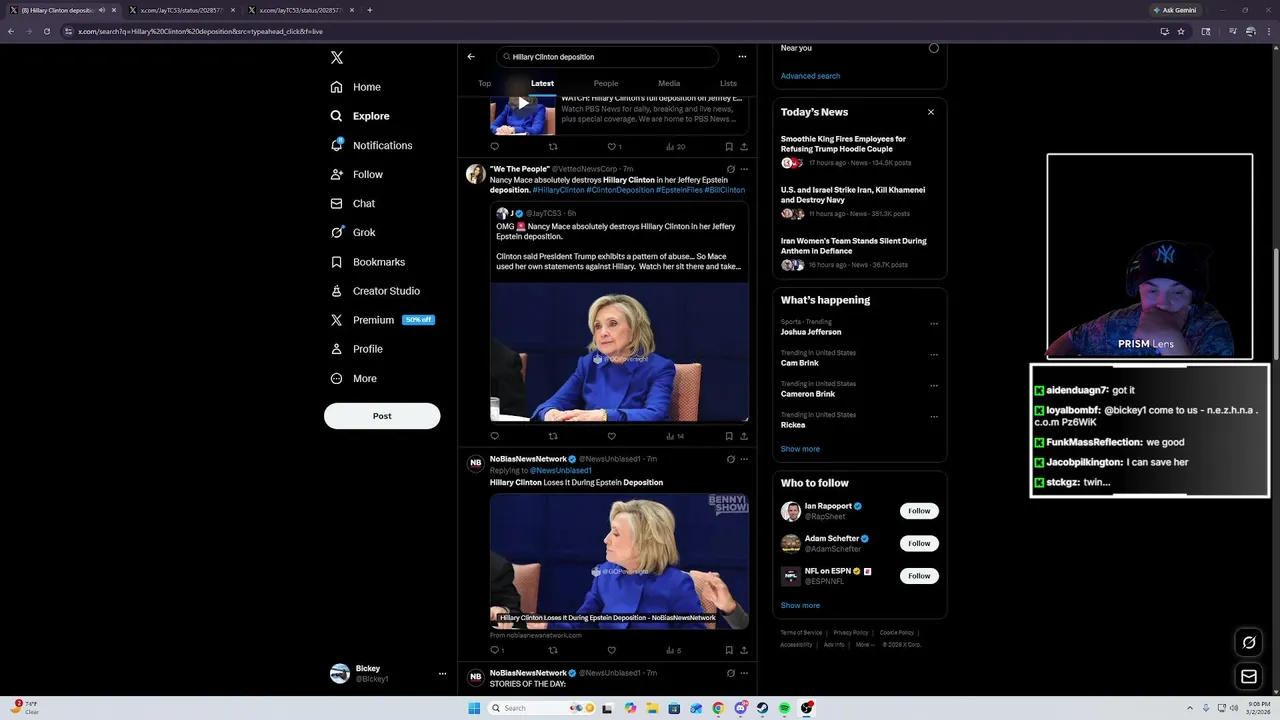Close the Today's News panel
This screenshot has height=720, width=1280.
pyautogui.click(x=931, y=112)
